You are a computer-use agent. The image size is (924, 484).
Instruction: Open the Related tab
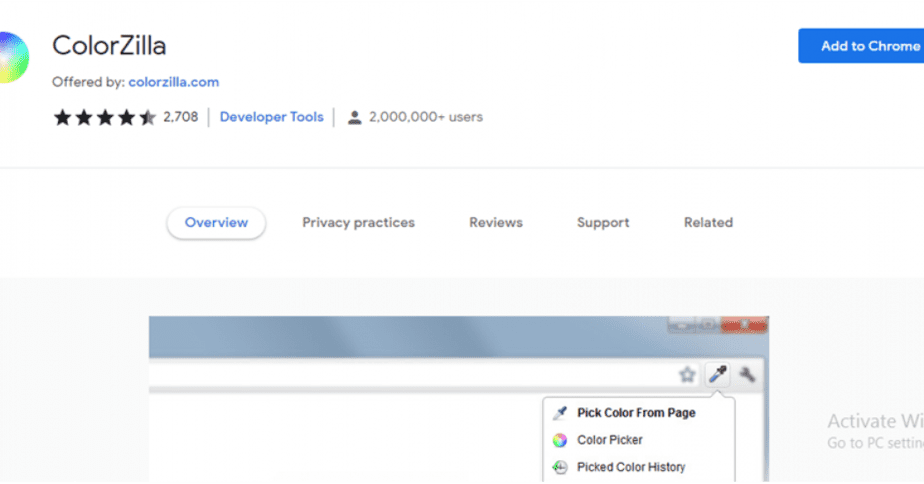tap(708, 223)
